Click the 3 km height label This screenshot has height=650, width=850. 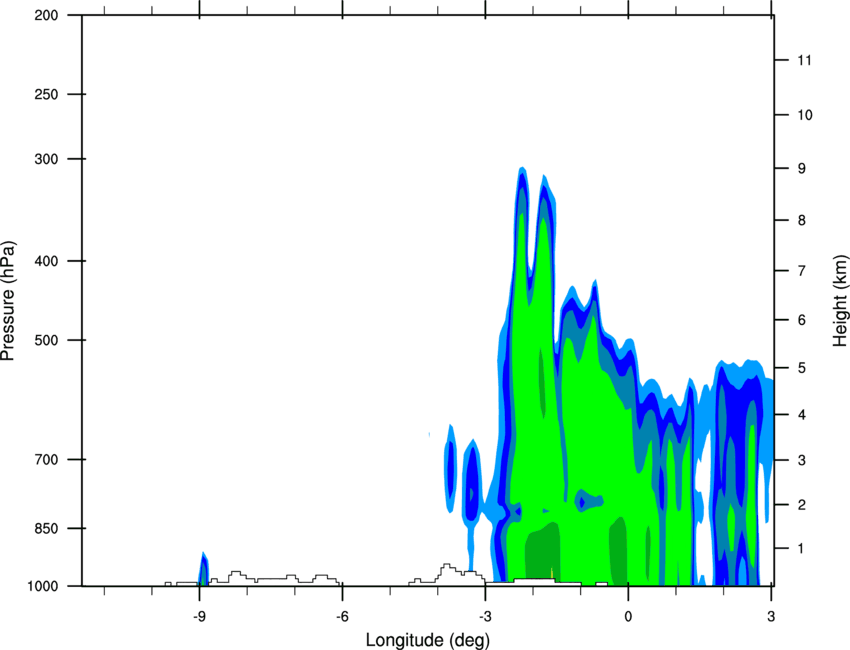802,460
